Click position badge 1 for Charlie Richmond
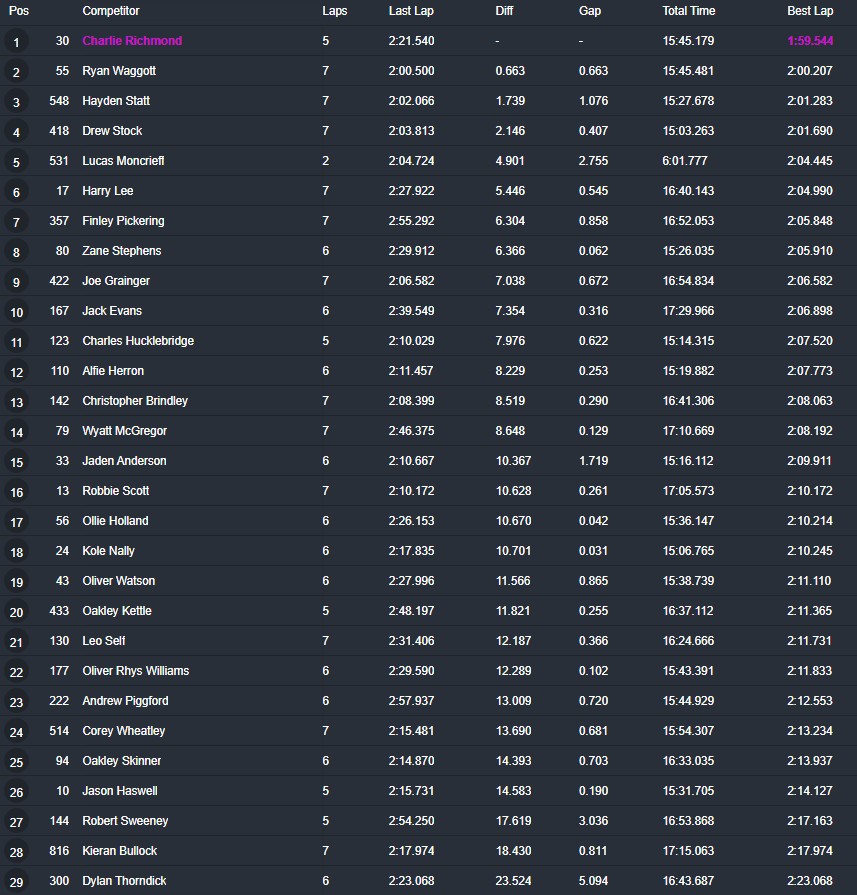This screenshot has width=857, height=895. (x=16, y=42)
